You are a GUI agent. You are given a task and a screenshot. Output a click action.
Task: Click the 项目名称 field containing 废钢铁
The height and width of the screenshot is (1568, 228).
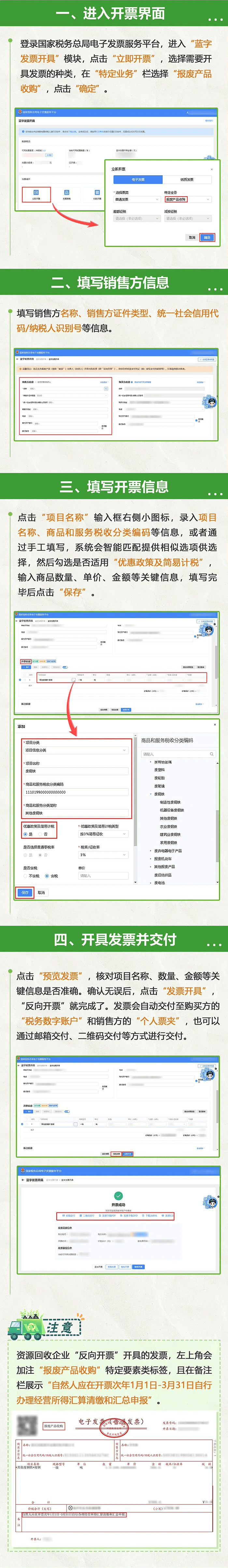click(76, 770)
